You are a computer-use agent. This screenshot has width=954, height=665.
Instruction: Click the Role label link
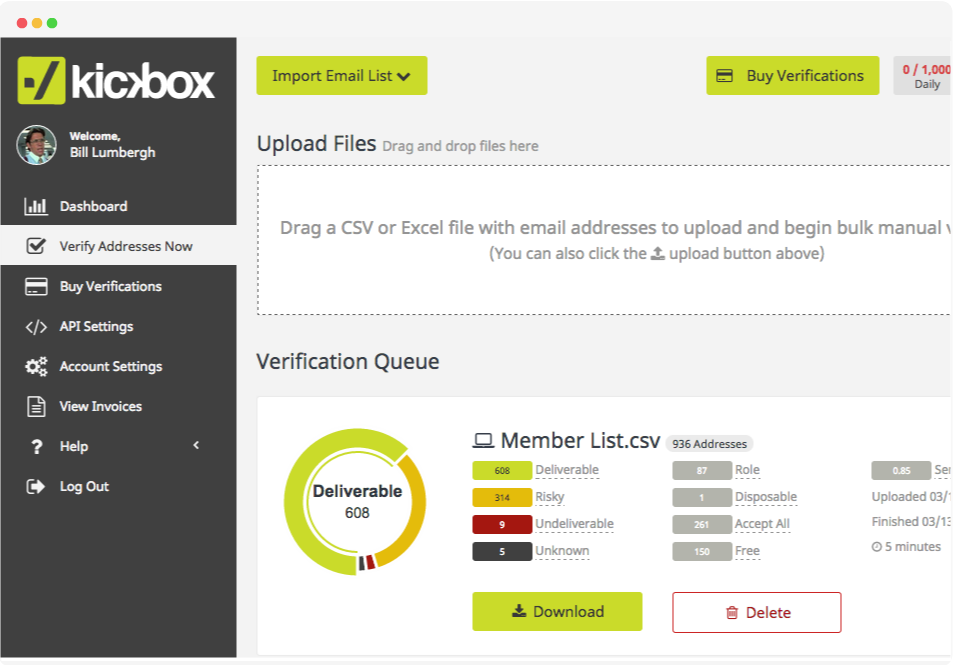point(747,470)
